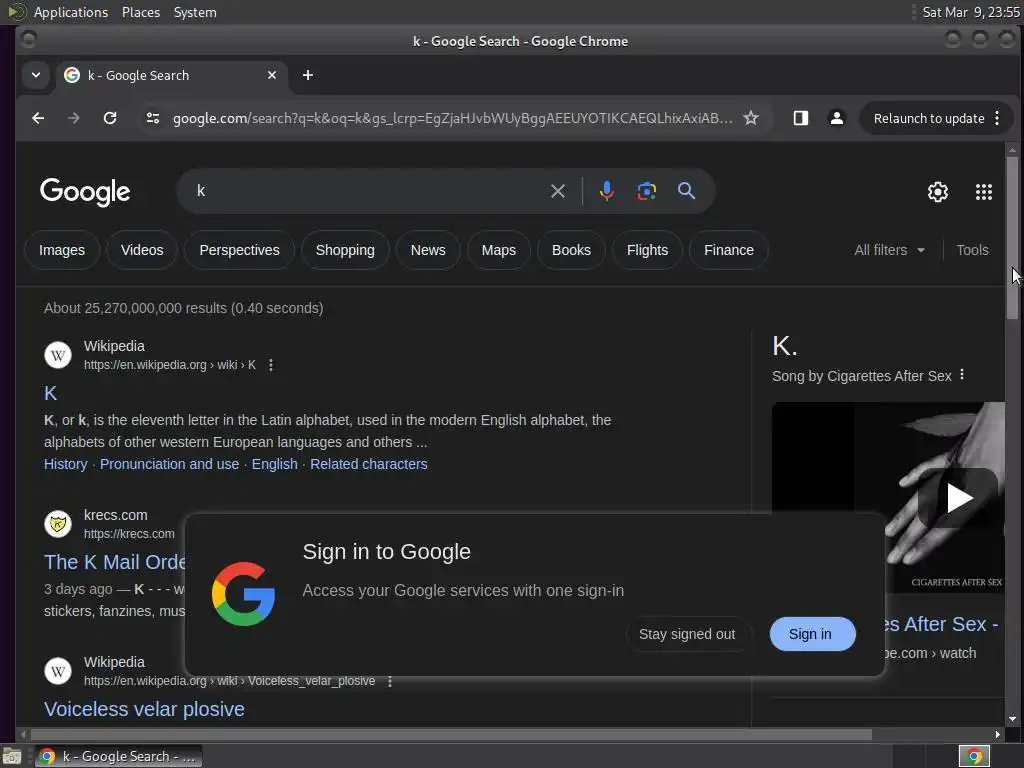The image size is (1024, 768).
Task: Expand All filters dropdown
Action: 889,250
